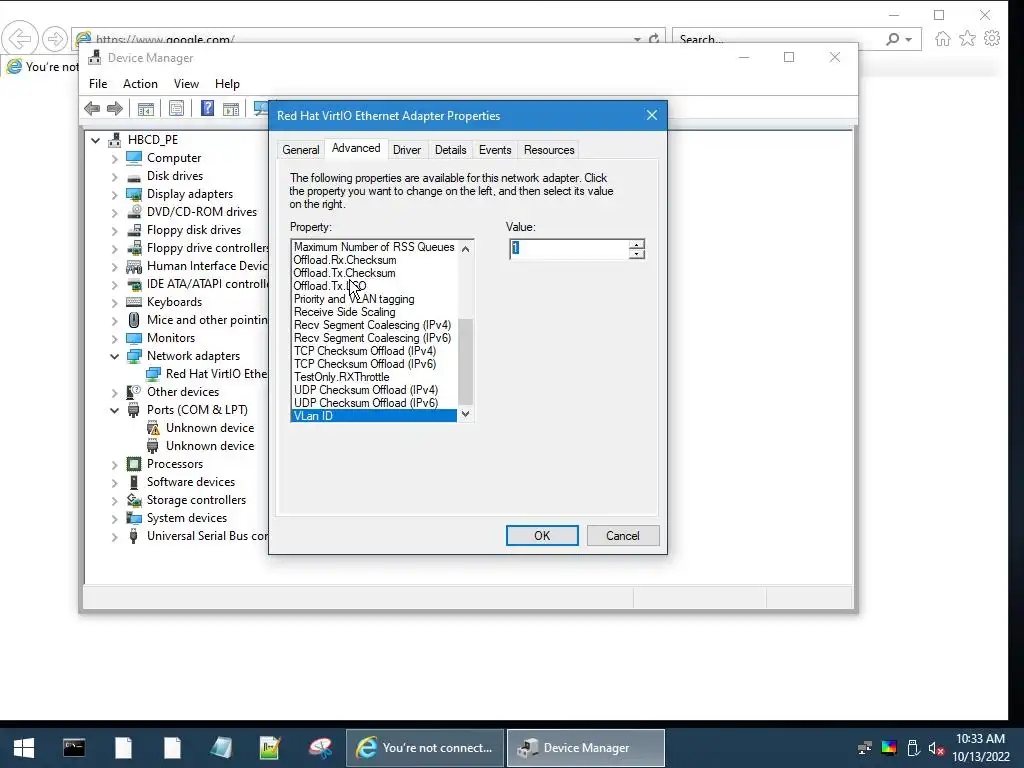Switch to the Details tab

(x=451, y=150)
